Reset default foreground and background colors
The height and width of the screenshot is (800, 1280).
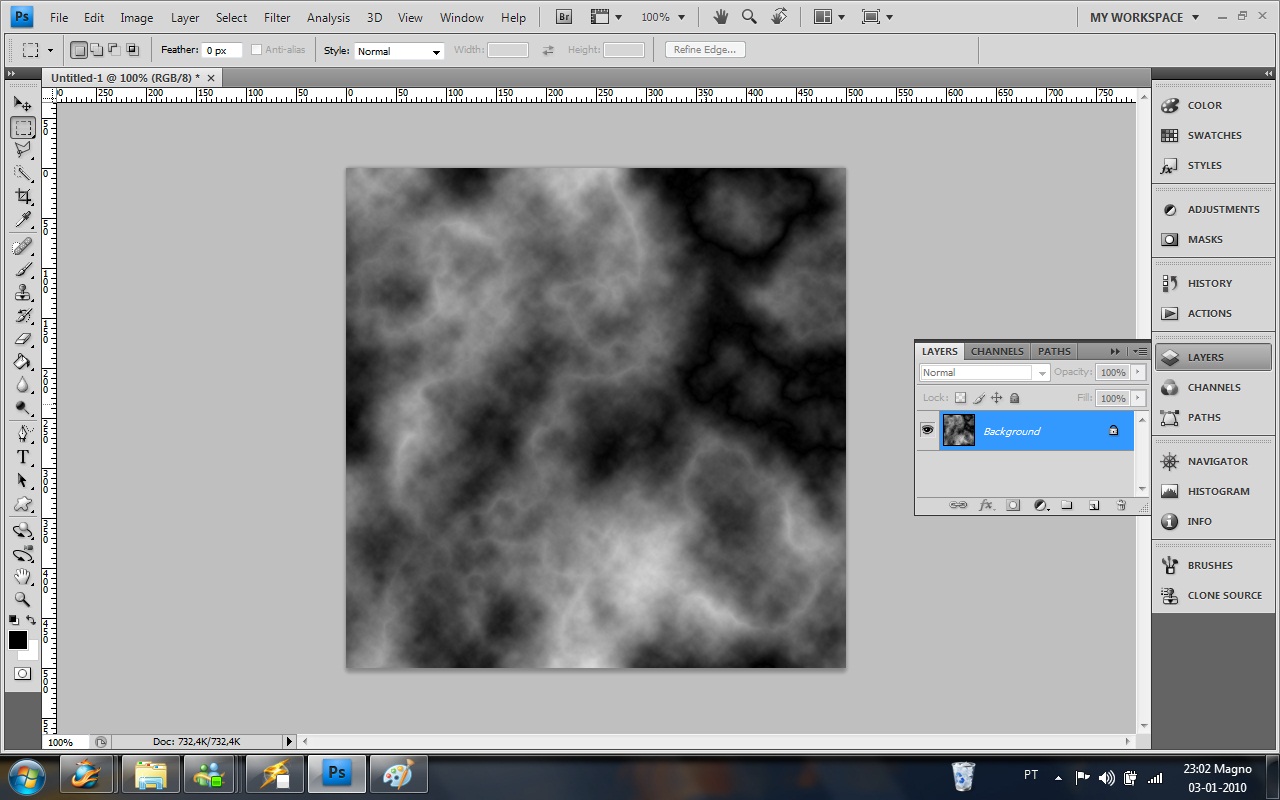(13, 621)
